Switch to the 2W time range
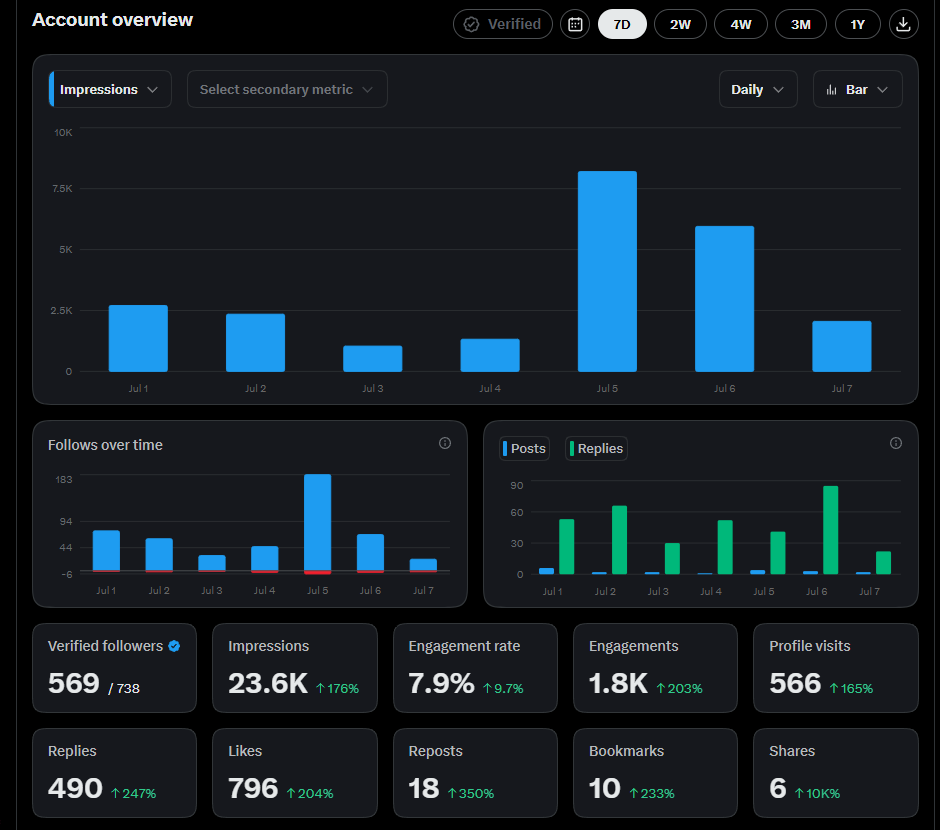Screen dimensions: 940x830 click(680, 25)
